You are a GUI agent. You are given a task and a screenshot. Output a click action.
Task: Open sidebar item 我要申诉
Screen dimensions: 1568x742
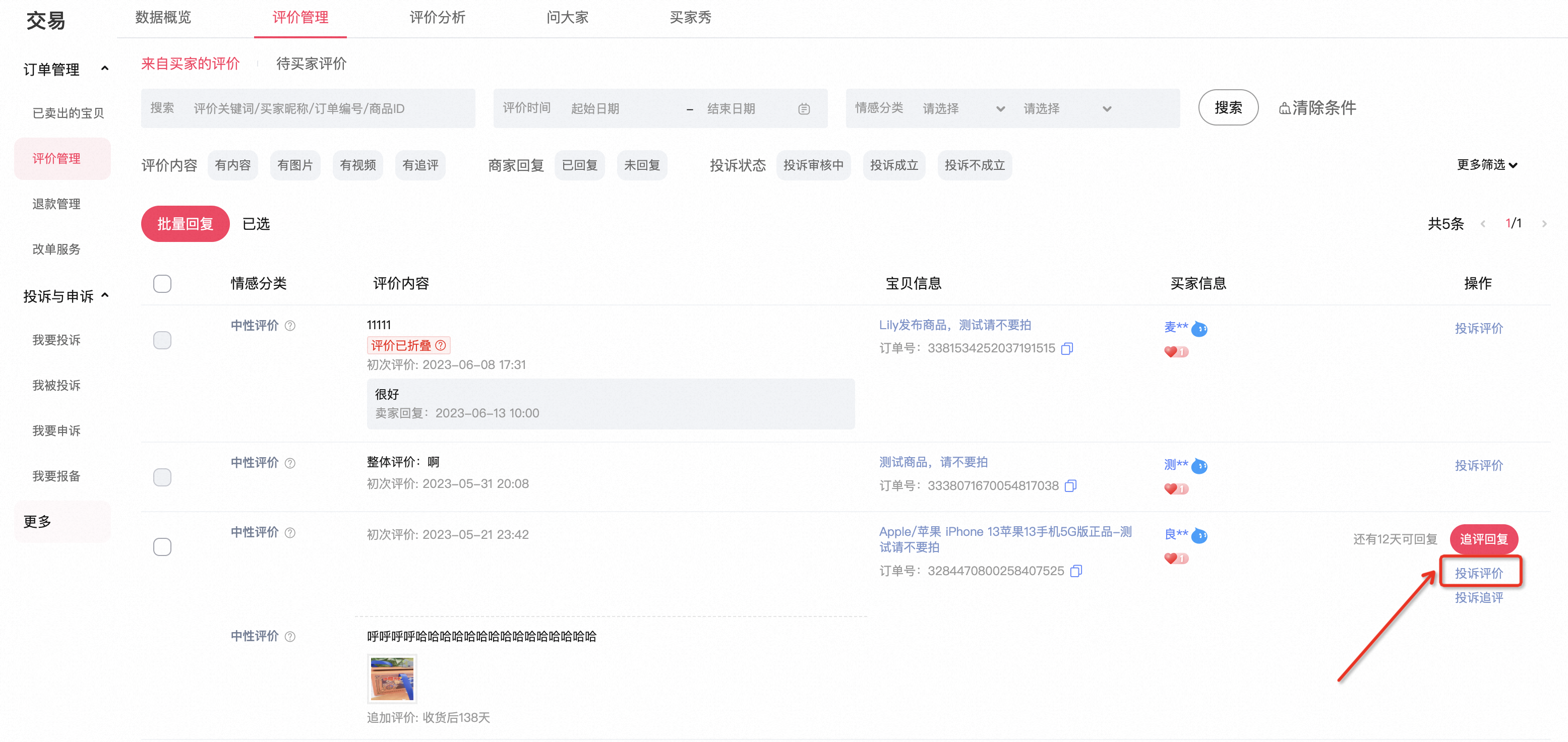click(x=56, y=431)
